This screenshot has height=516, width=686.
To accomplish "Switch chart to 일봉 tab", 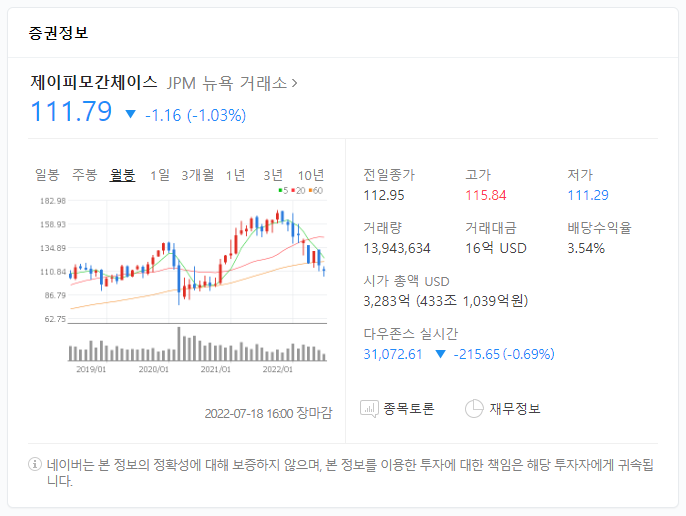I will pos(47,175).
